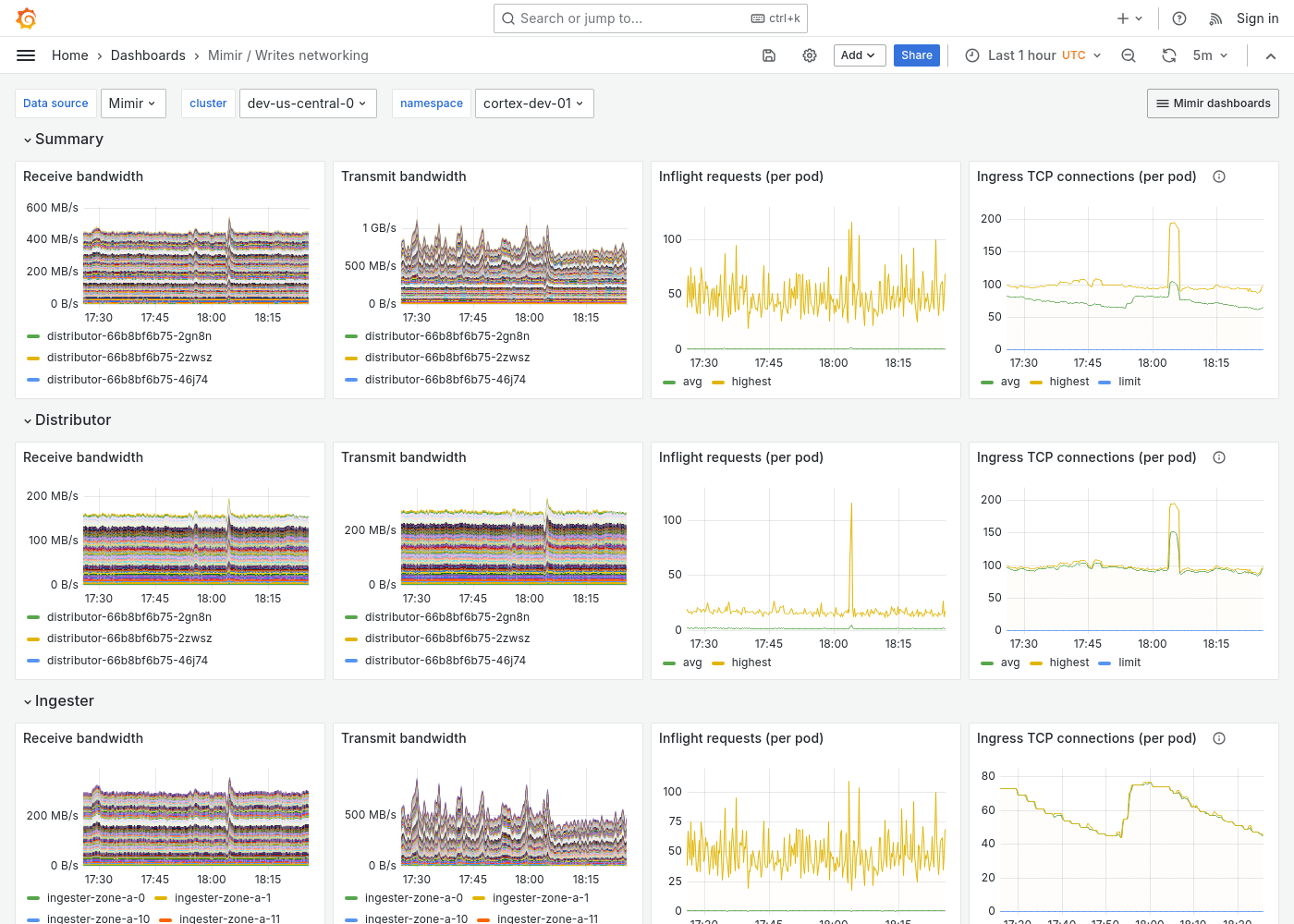Open the Grafana home logo
The height and width of the screenshot is (924, 1294).
coord(26,18)
